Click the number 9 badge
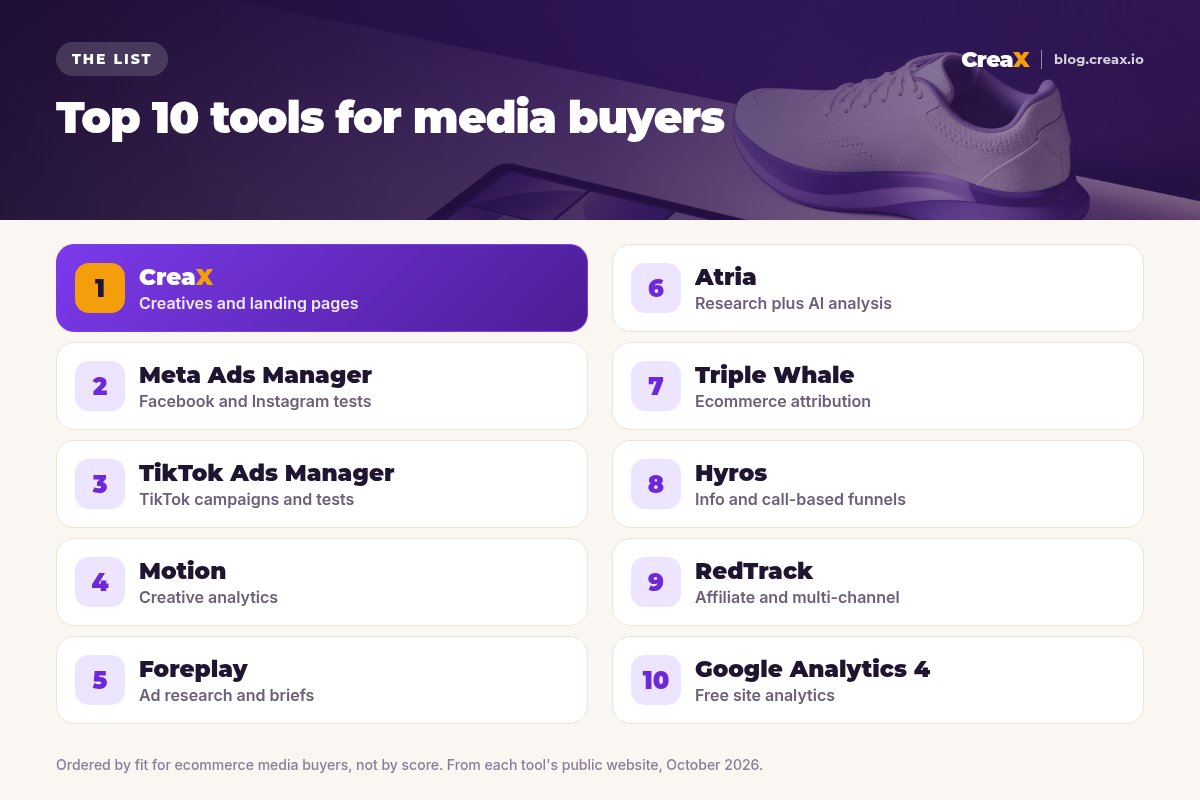The width and height of the screenshot is (1200, 800). click(x=656, y=582)
